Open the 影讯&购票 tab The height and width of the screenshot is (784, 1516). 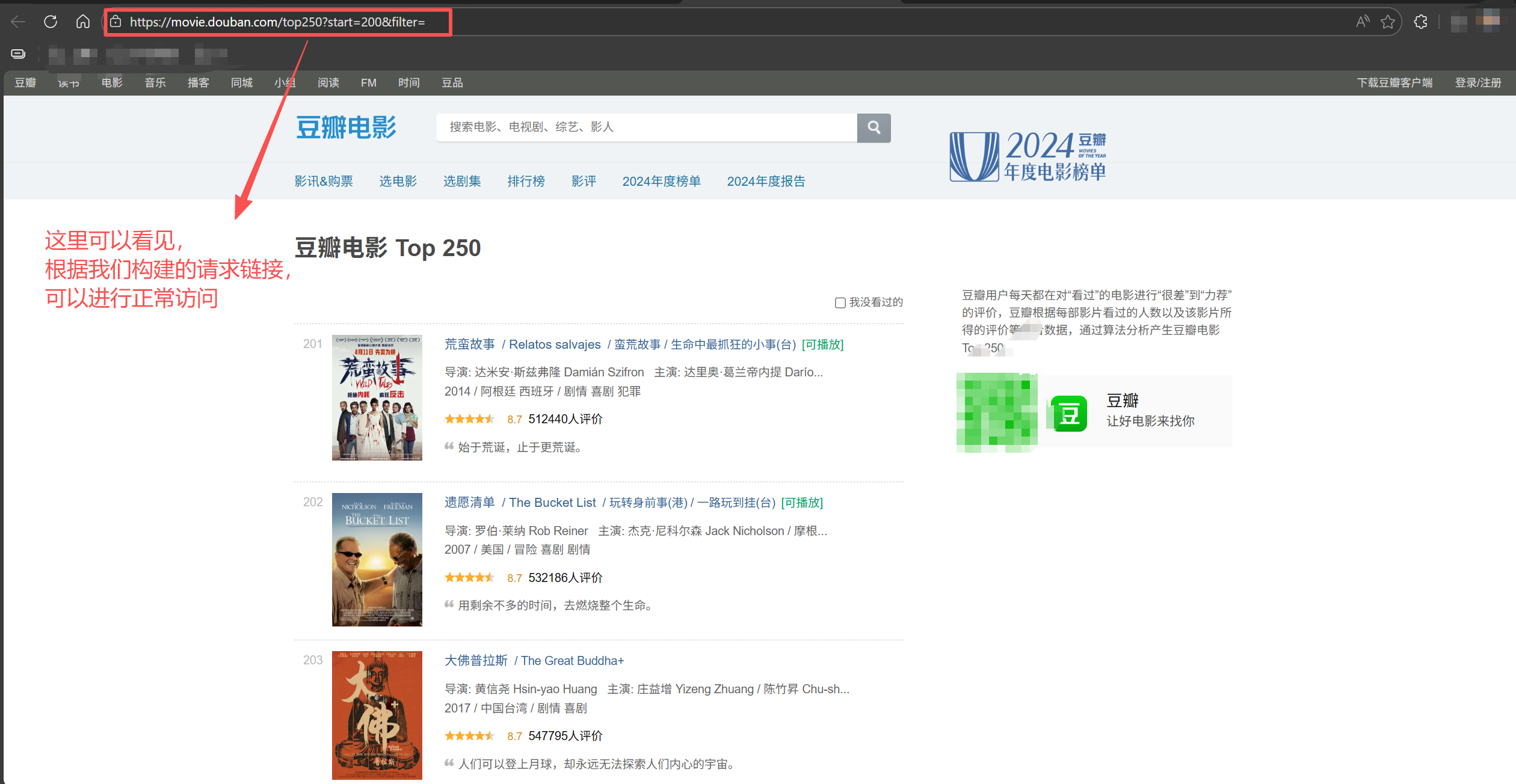(x=324, y=181)
